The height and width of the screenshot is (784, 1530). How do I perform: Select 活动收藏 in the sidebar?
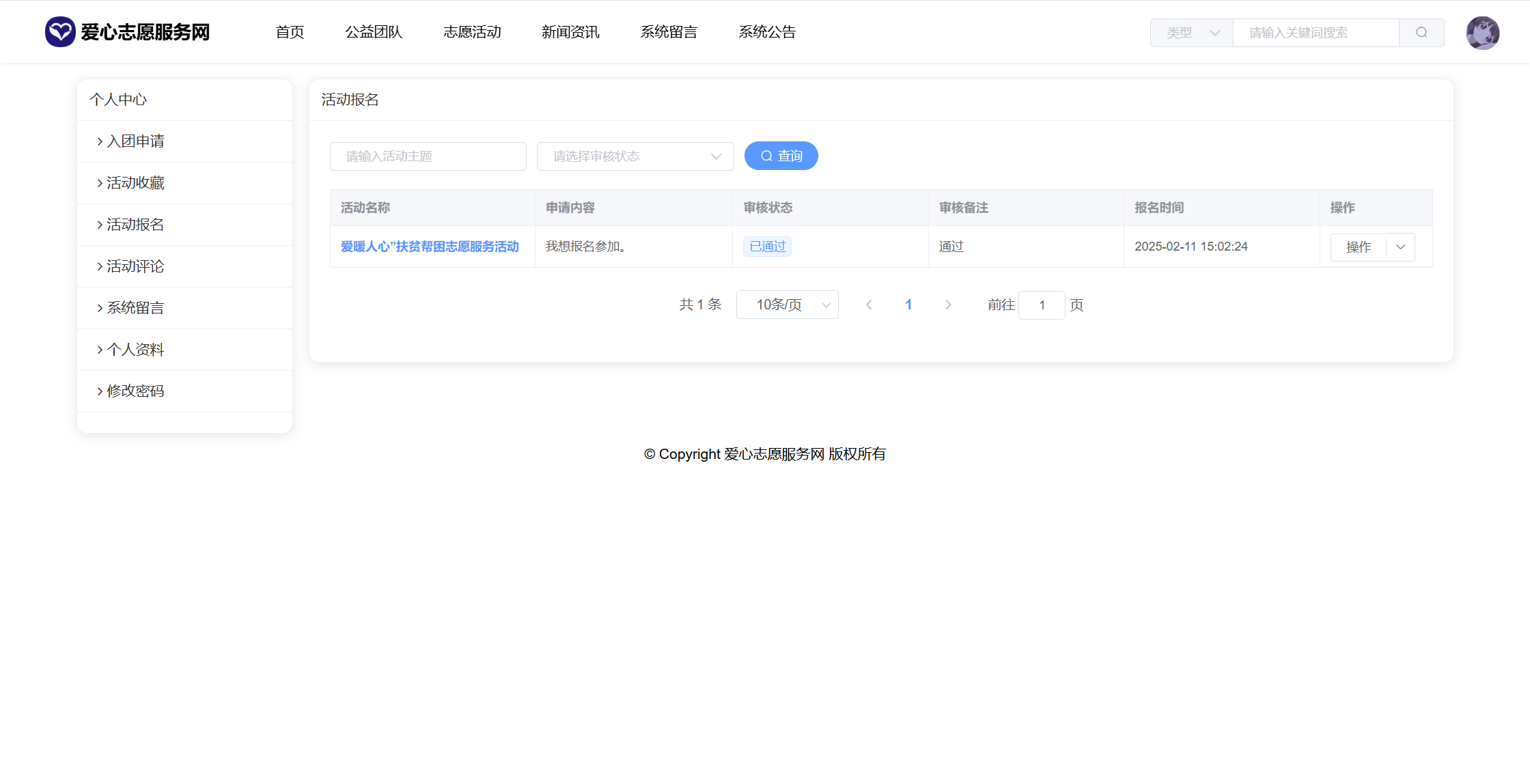tap(135, 183)
